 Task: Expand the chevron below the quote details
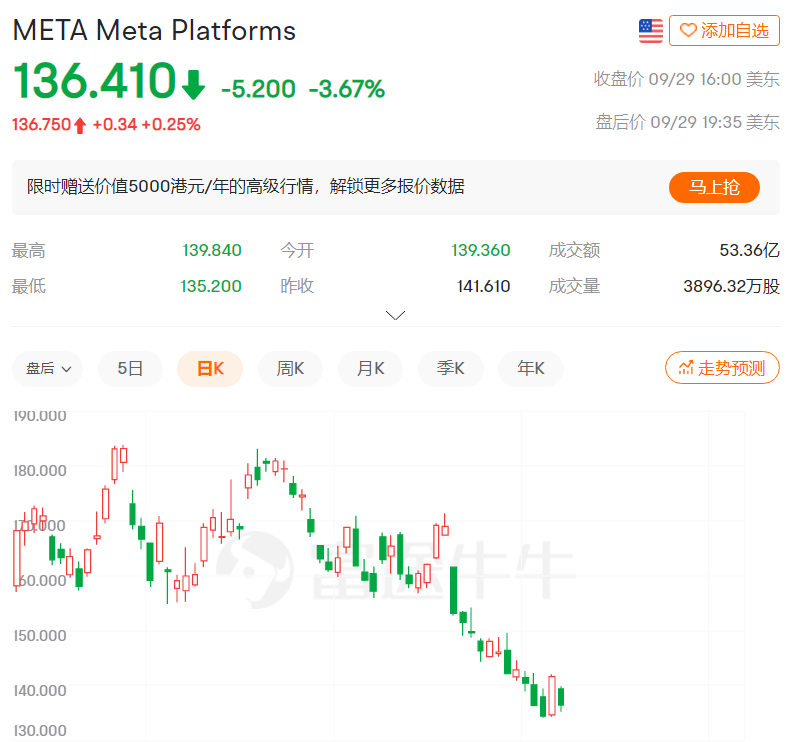(x=395, y=314)
